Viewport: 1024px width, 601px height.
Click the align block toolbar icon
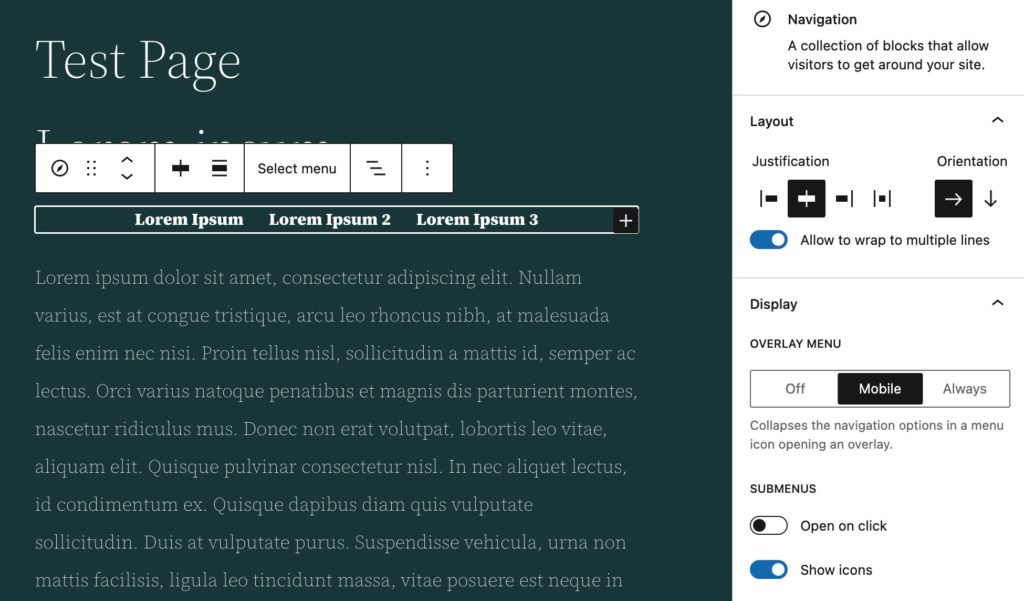219,168
